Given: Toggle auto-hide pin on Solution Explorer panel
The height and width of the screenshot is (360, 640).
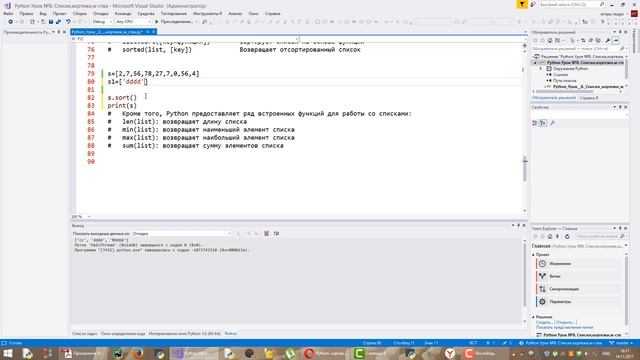Looking at the screenshot, I should coord(620,32).
